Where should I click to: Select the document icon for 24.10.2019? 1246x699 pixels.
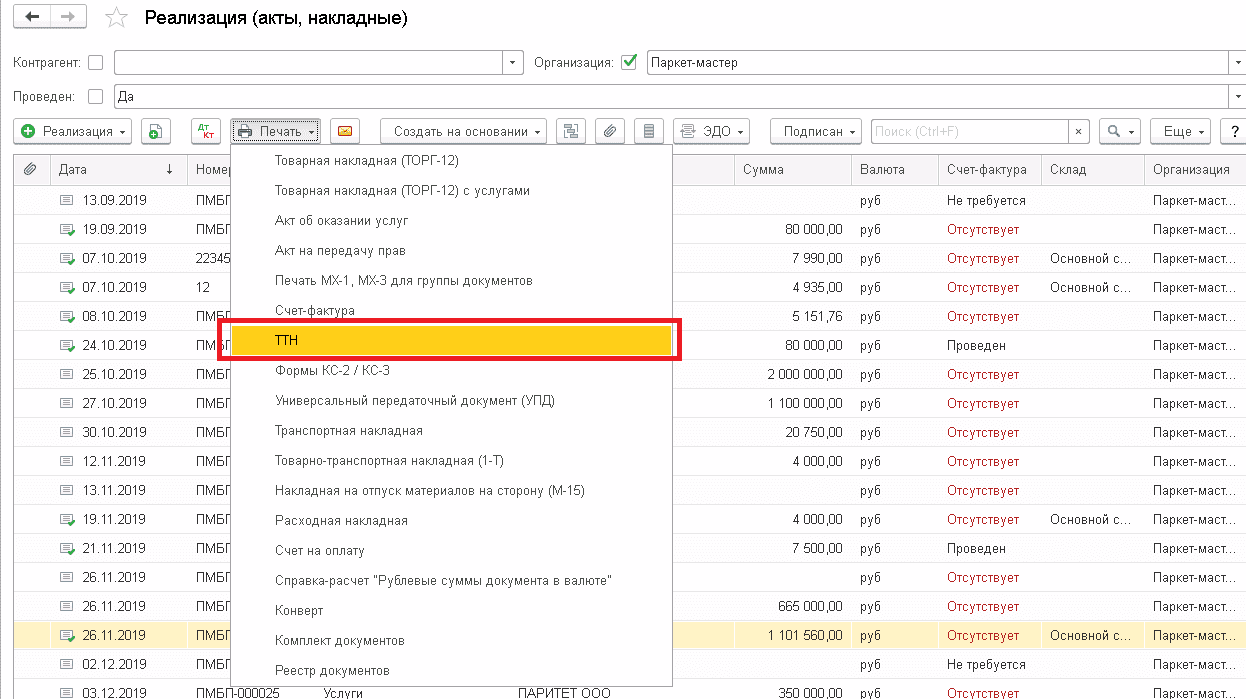(x=67, y=345)
